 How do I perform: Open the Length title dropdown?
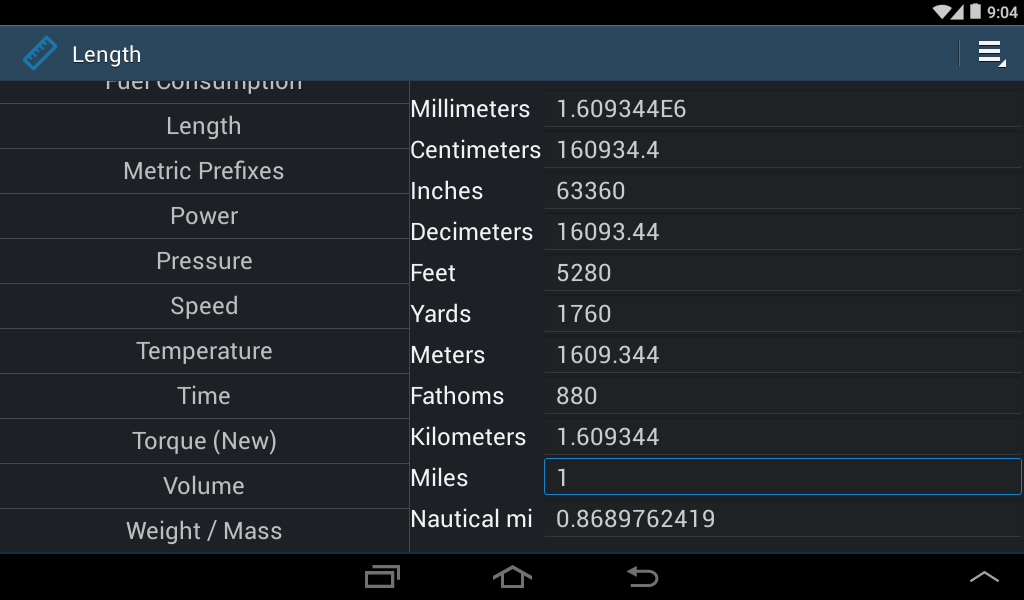106,54
